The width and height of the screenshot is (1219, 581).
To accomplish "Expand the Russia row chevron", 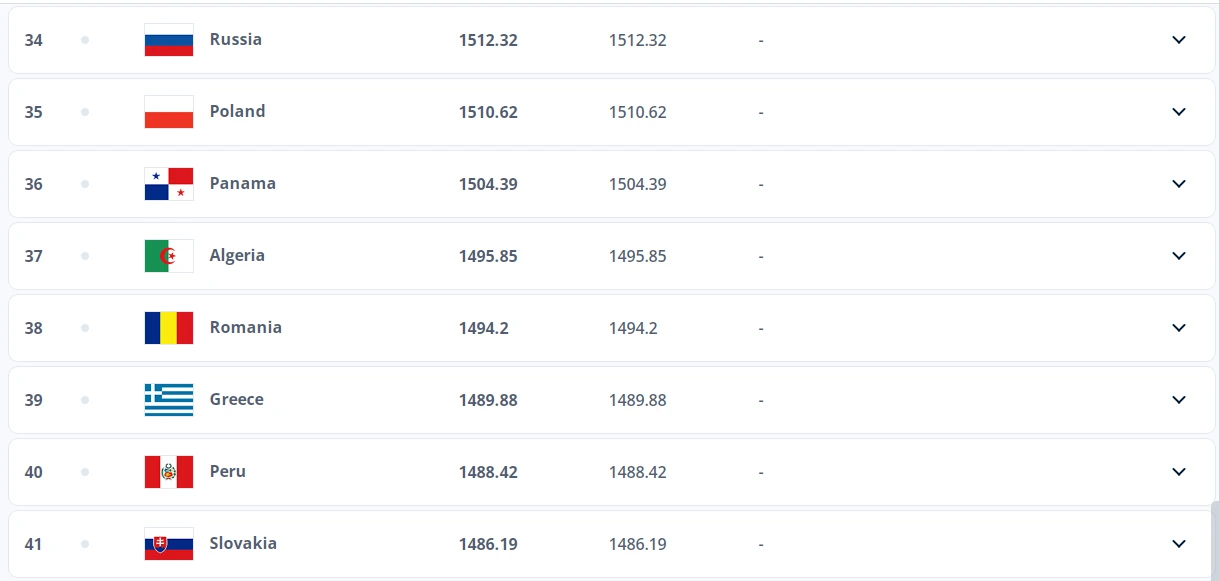I will (1179, 40).
